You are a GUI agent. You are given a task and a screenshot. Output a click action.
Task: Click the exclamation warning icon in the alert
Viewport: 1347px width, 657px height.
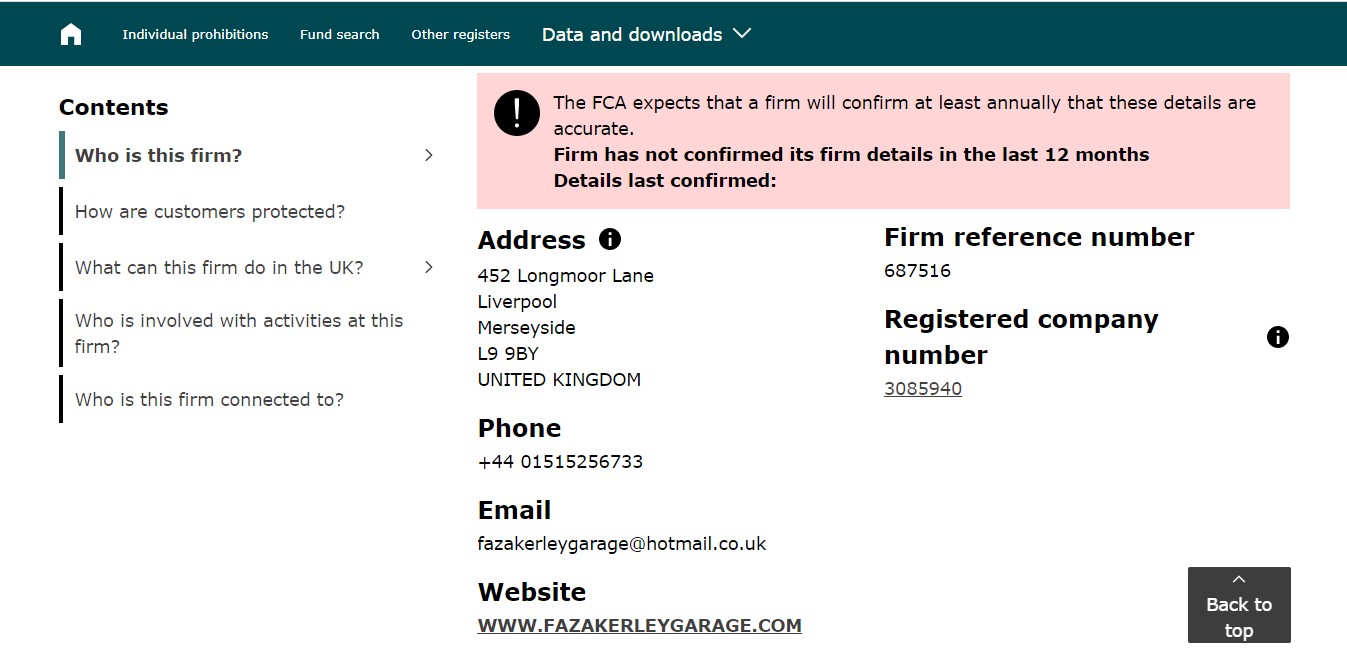517,114
